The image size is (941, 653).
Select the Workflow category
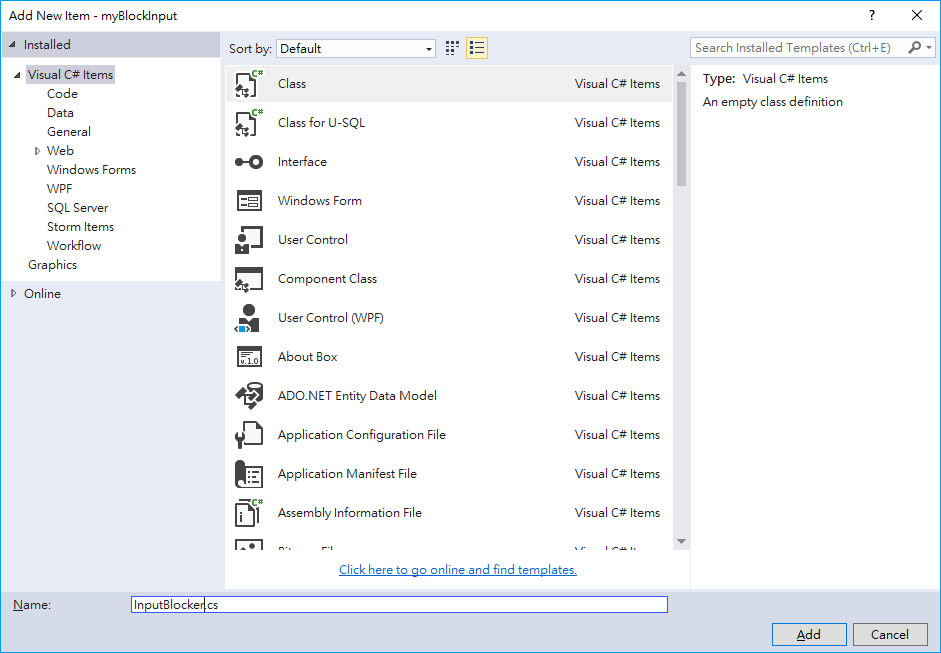[74, 246]
